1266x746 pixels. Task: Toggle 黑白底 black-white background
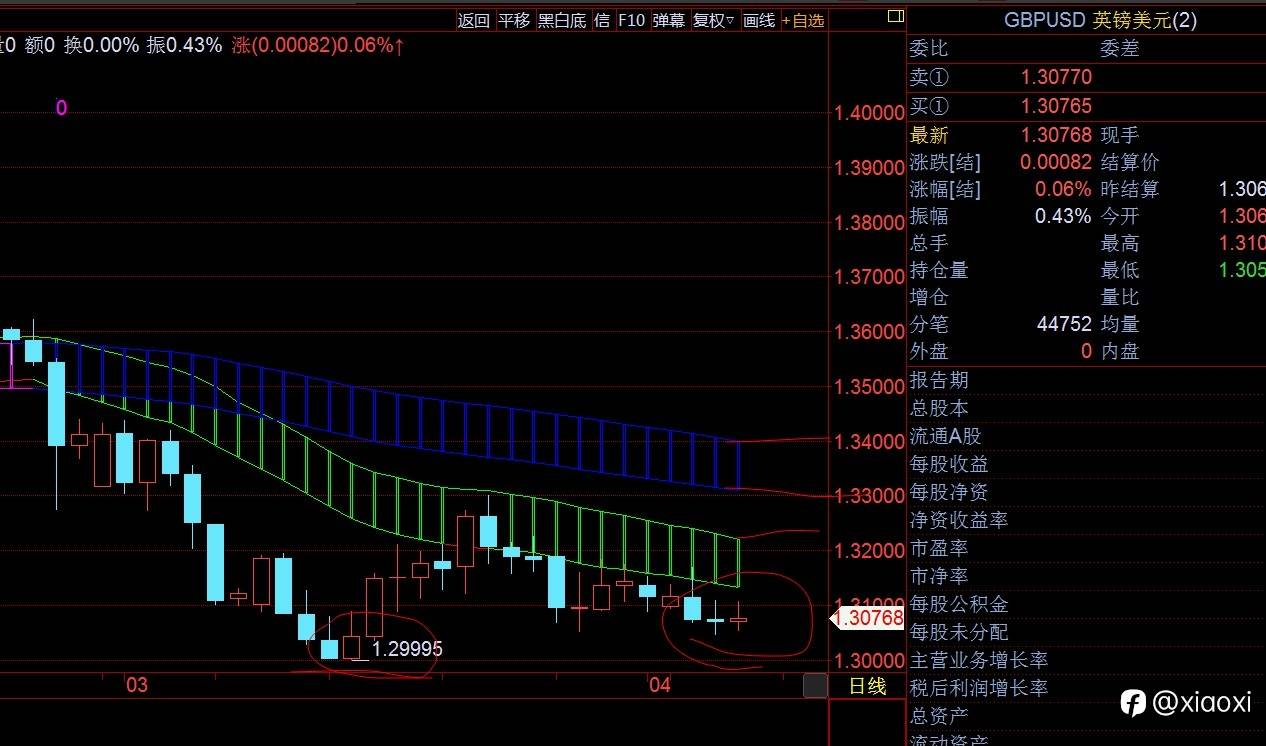pos(562,20)
